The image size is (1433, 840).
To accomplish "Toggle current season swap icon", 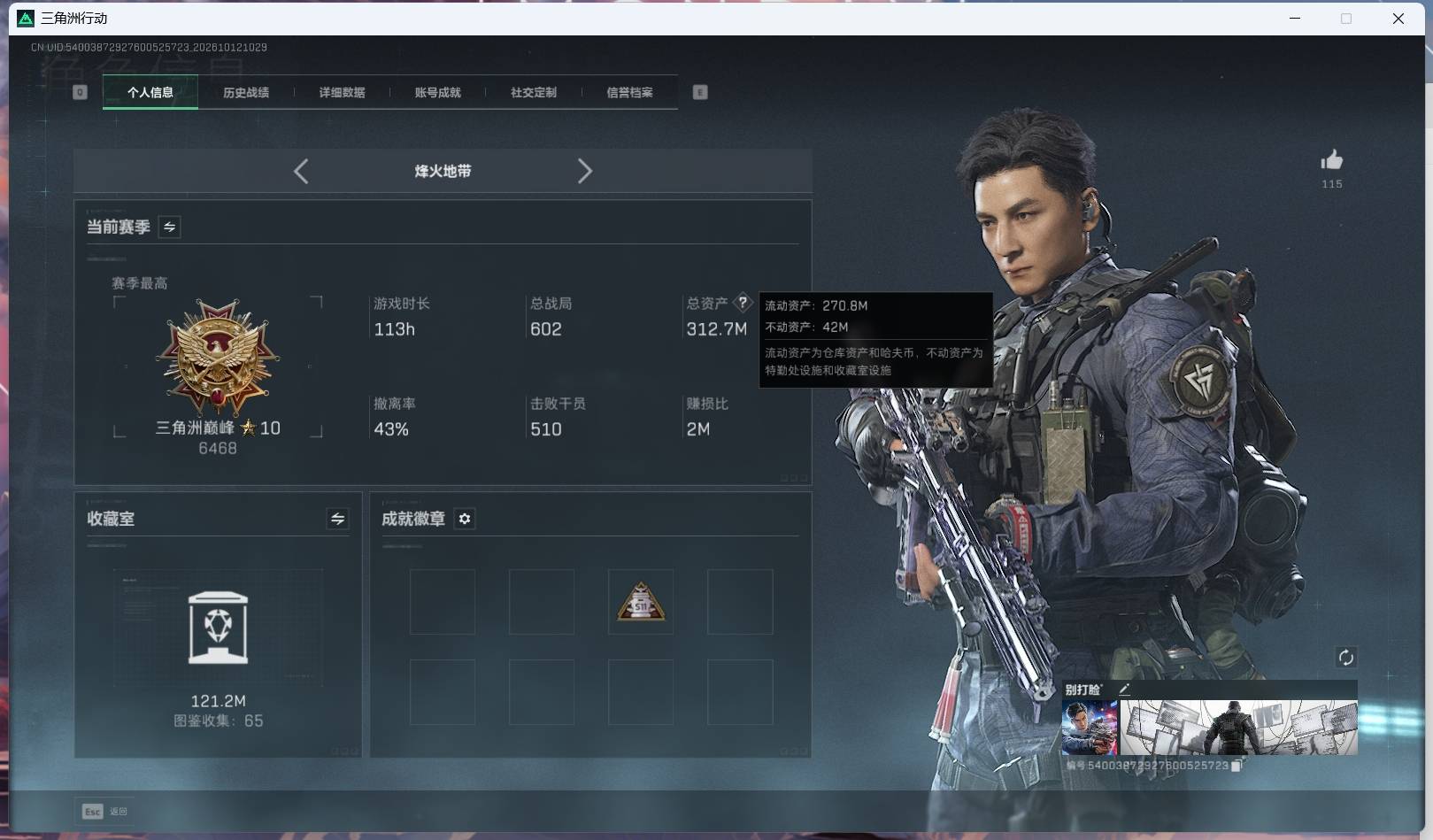I will tap(169, 227).
